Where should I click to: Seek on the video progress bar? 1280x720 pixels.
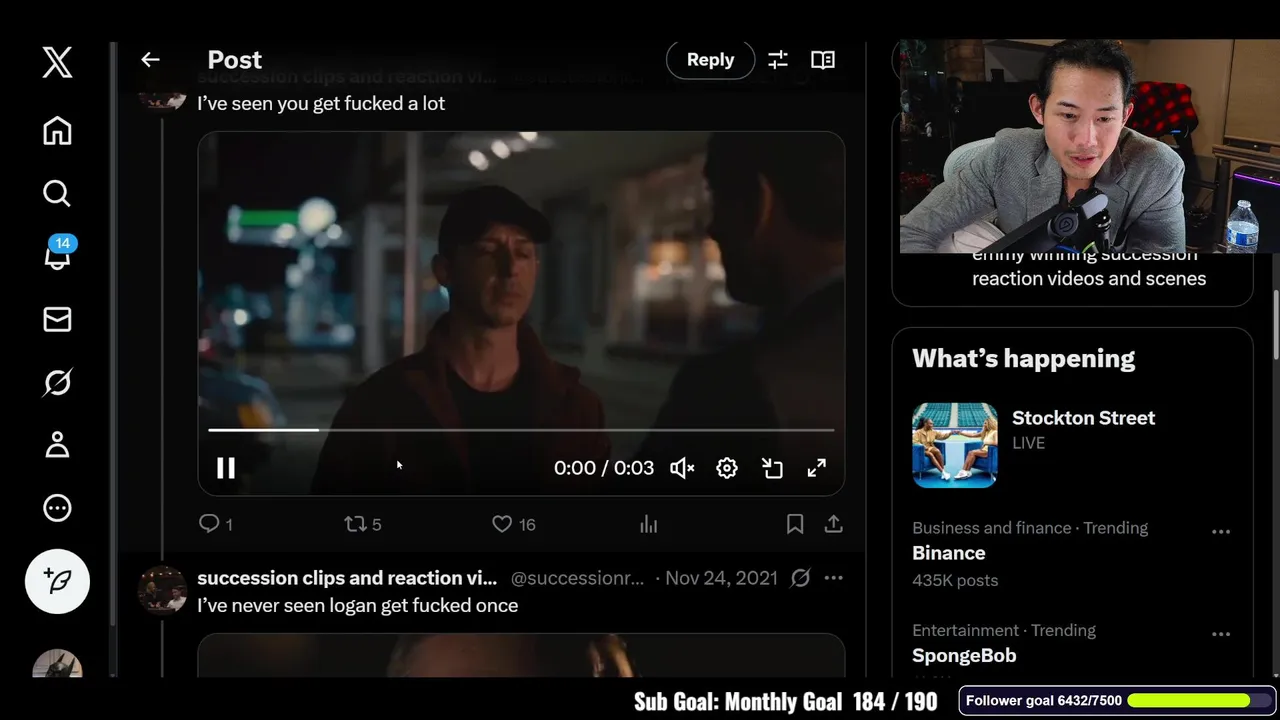[x=521, y=430]
